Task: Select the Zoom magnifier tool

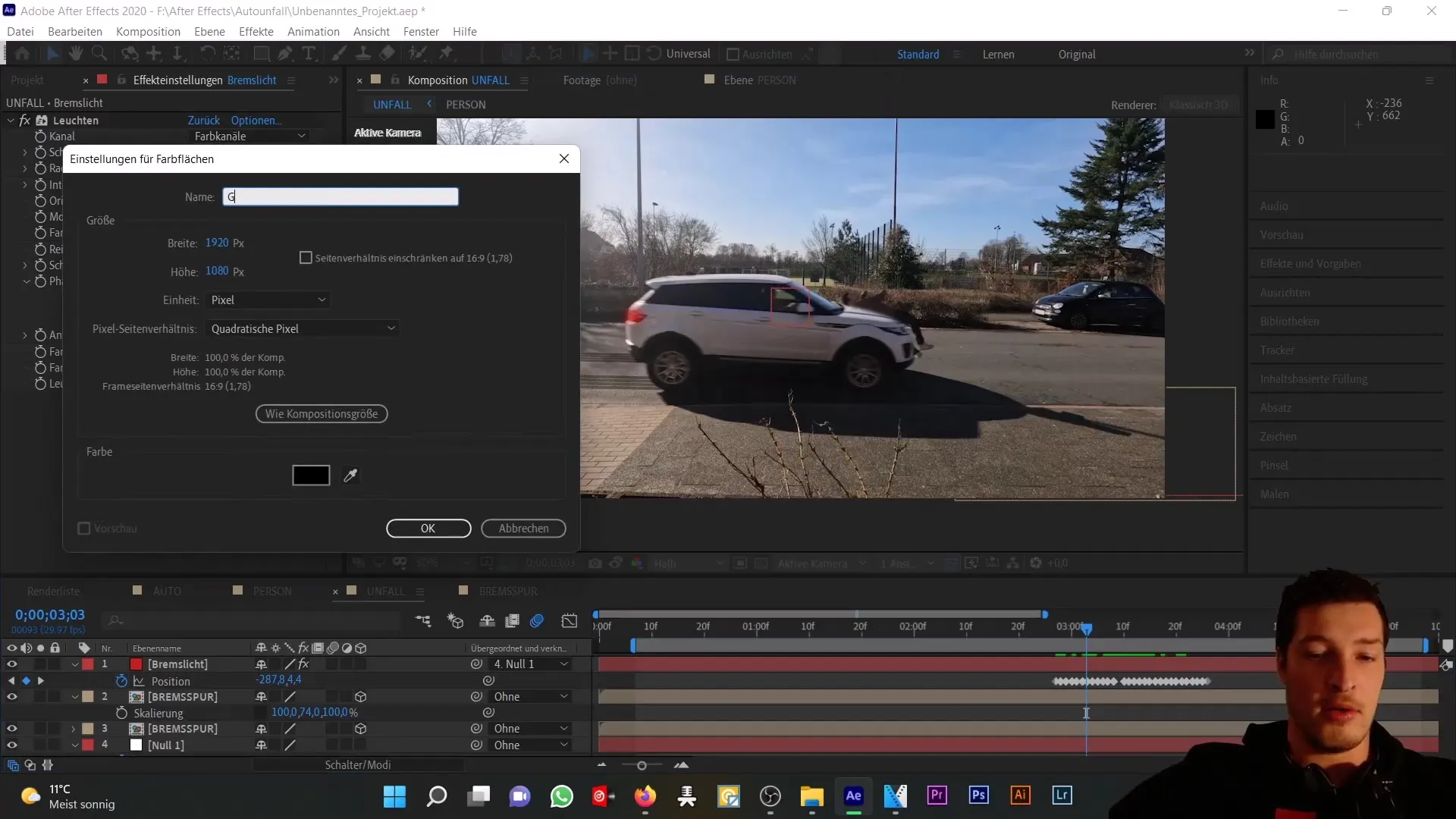Action: point(99,54)
